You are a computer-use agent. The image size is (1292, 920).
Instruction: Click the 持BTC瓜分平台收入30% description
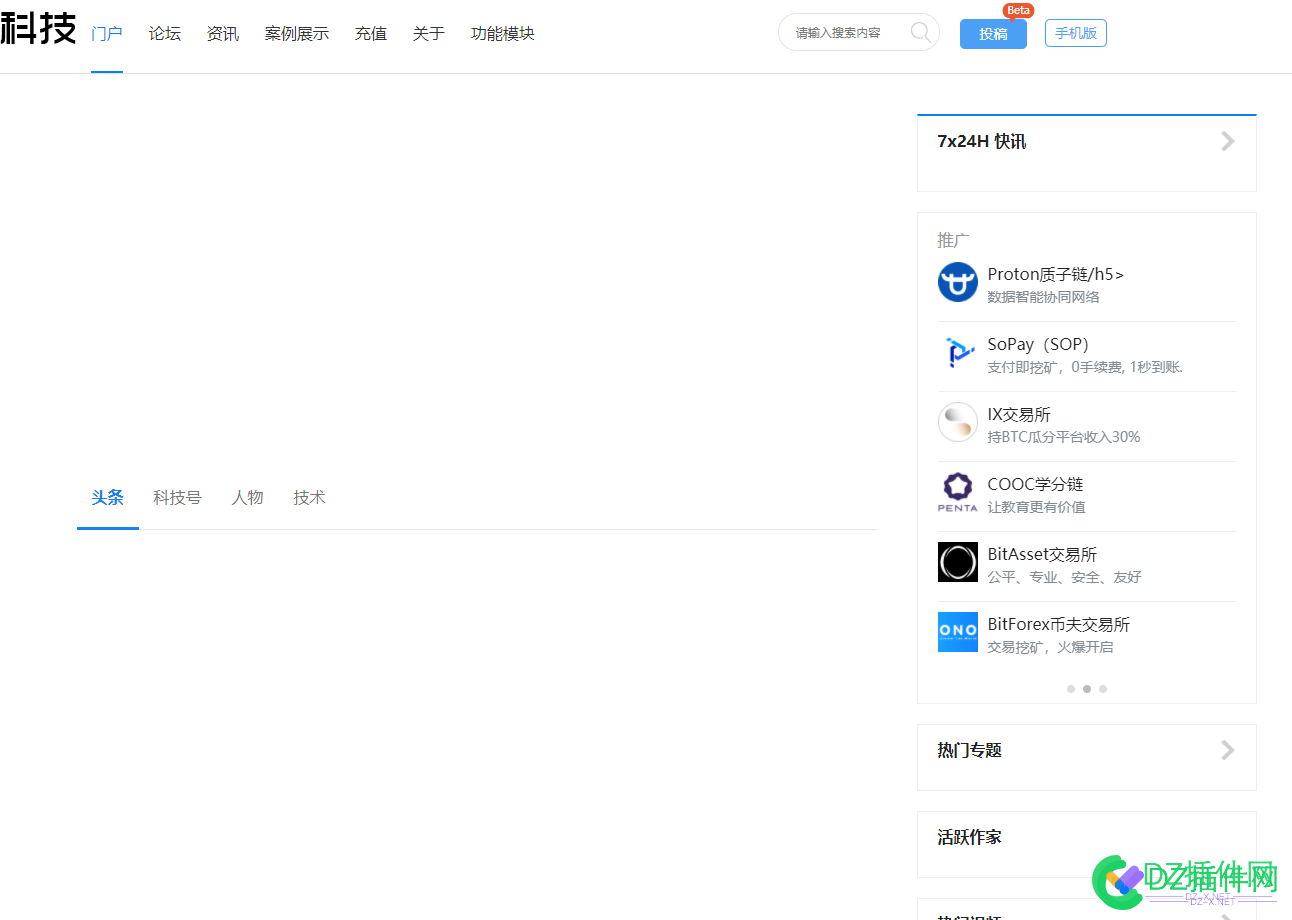click(x=1064, y=437)
